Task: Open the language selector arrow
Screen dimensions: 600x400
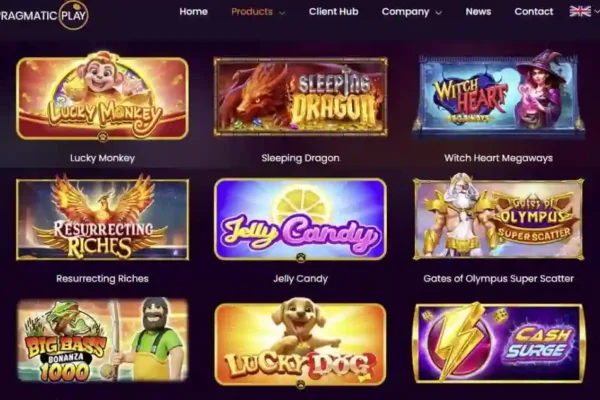Action: pyautogui.click(x=597, y=12)
